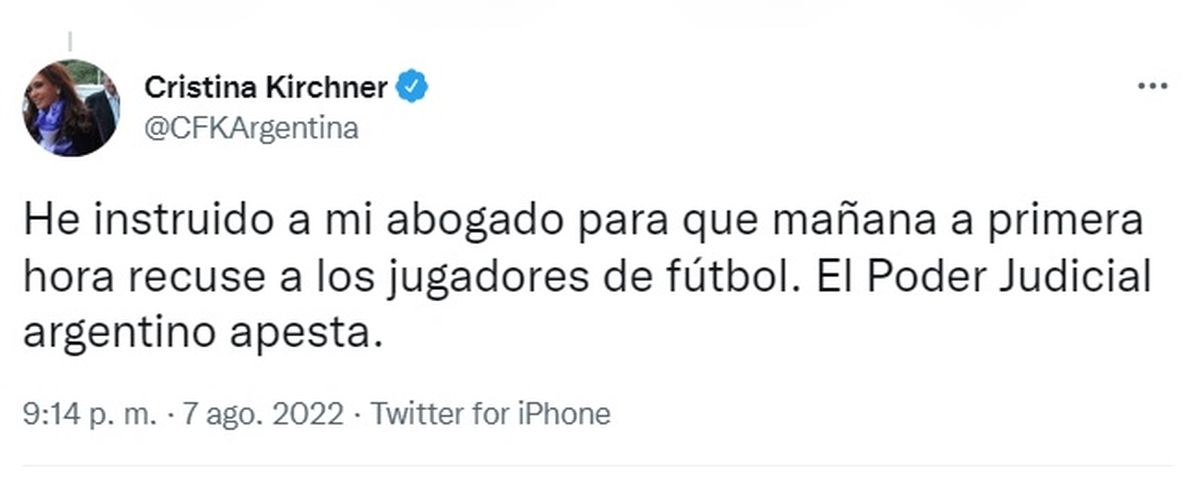
Task: Open the tweet's more options menu
Action: point(1153,88)
